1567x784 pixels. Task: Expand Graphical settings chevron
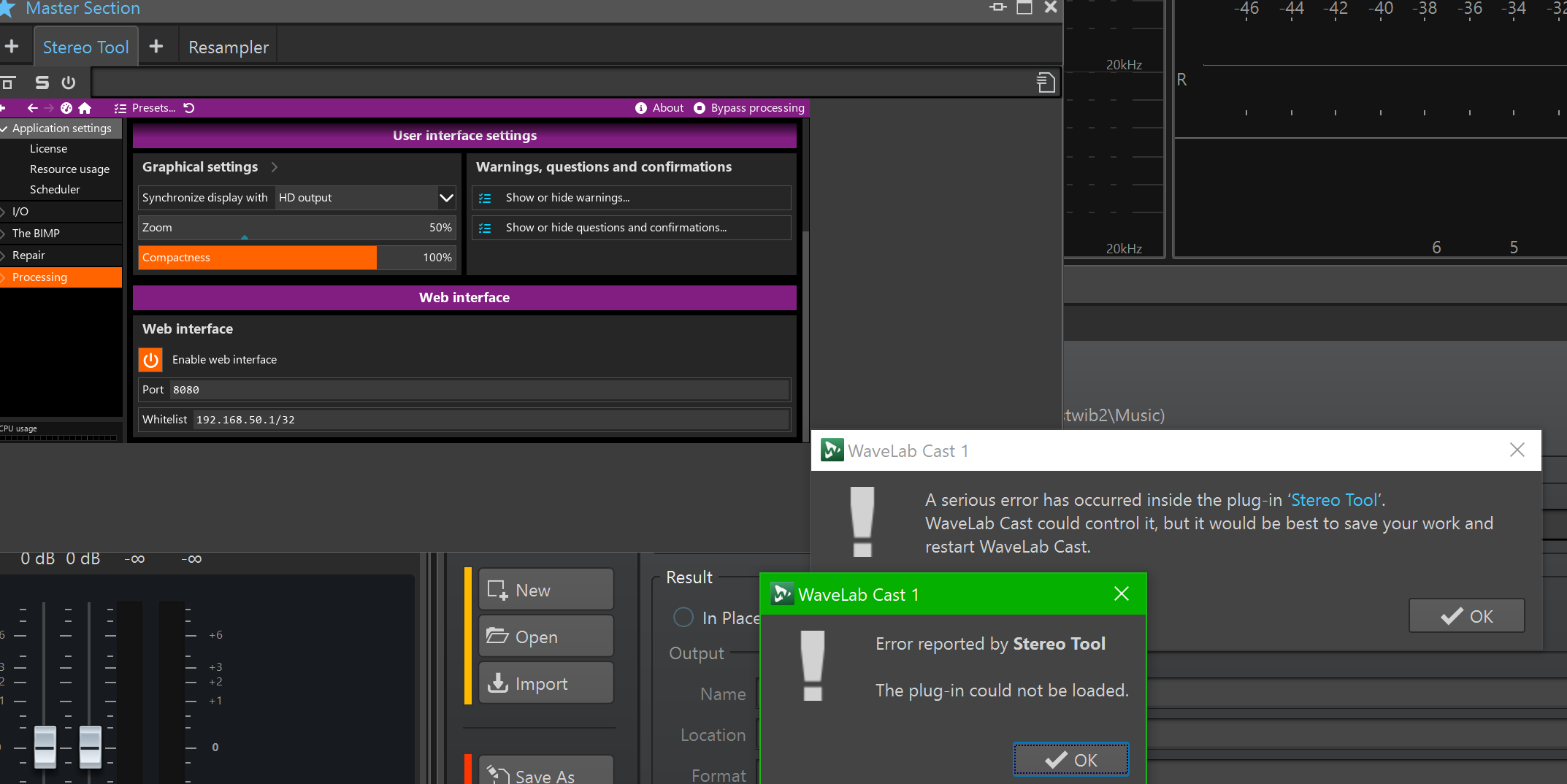275,167
